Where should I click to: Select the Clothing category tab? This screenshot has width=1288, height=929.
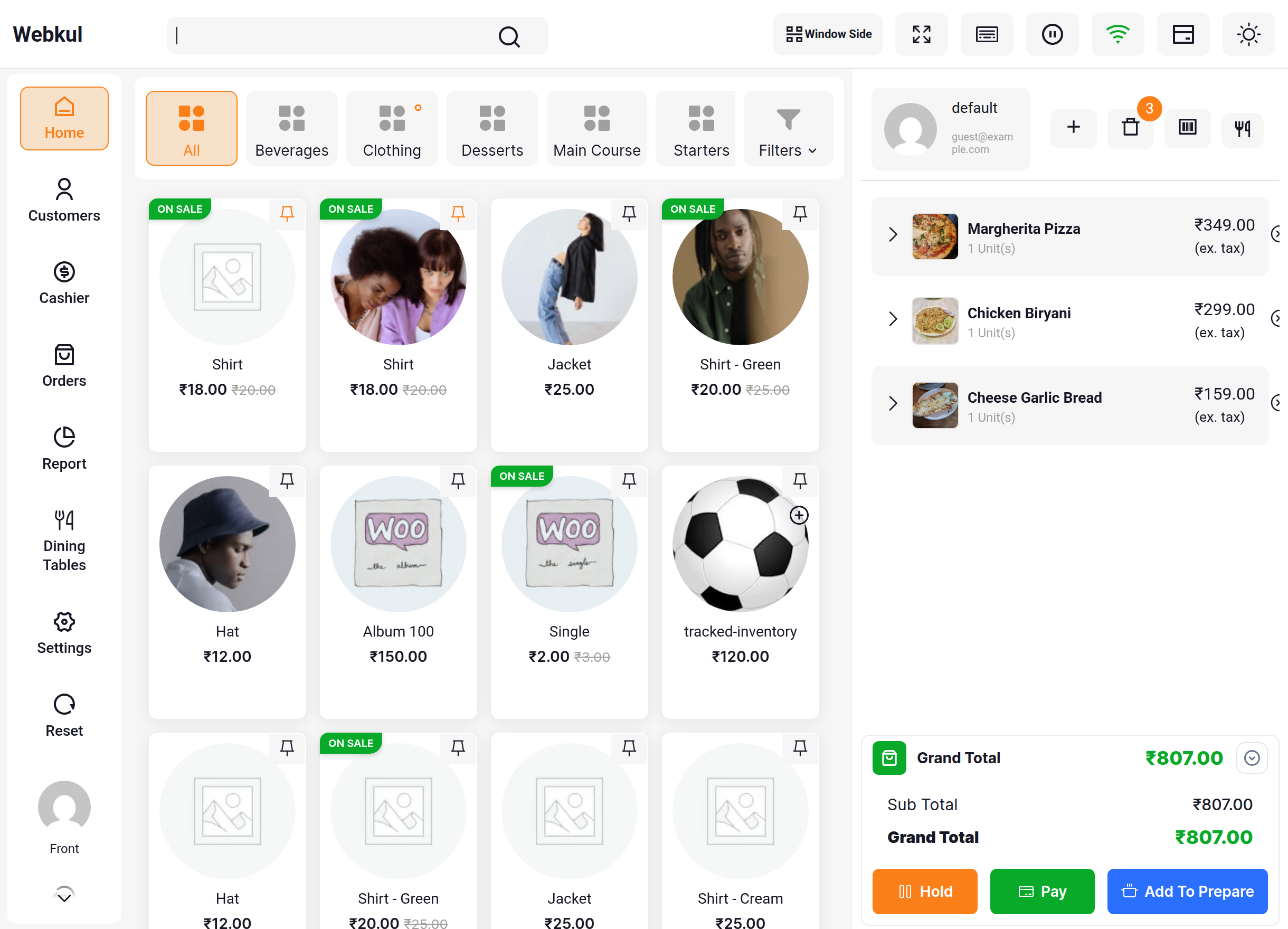coord(392,128)
